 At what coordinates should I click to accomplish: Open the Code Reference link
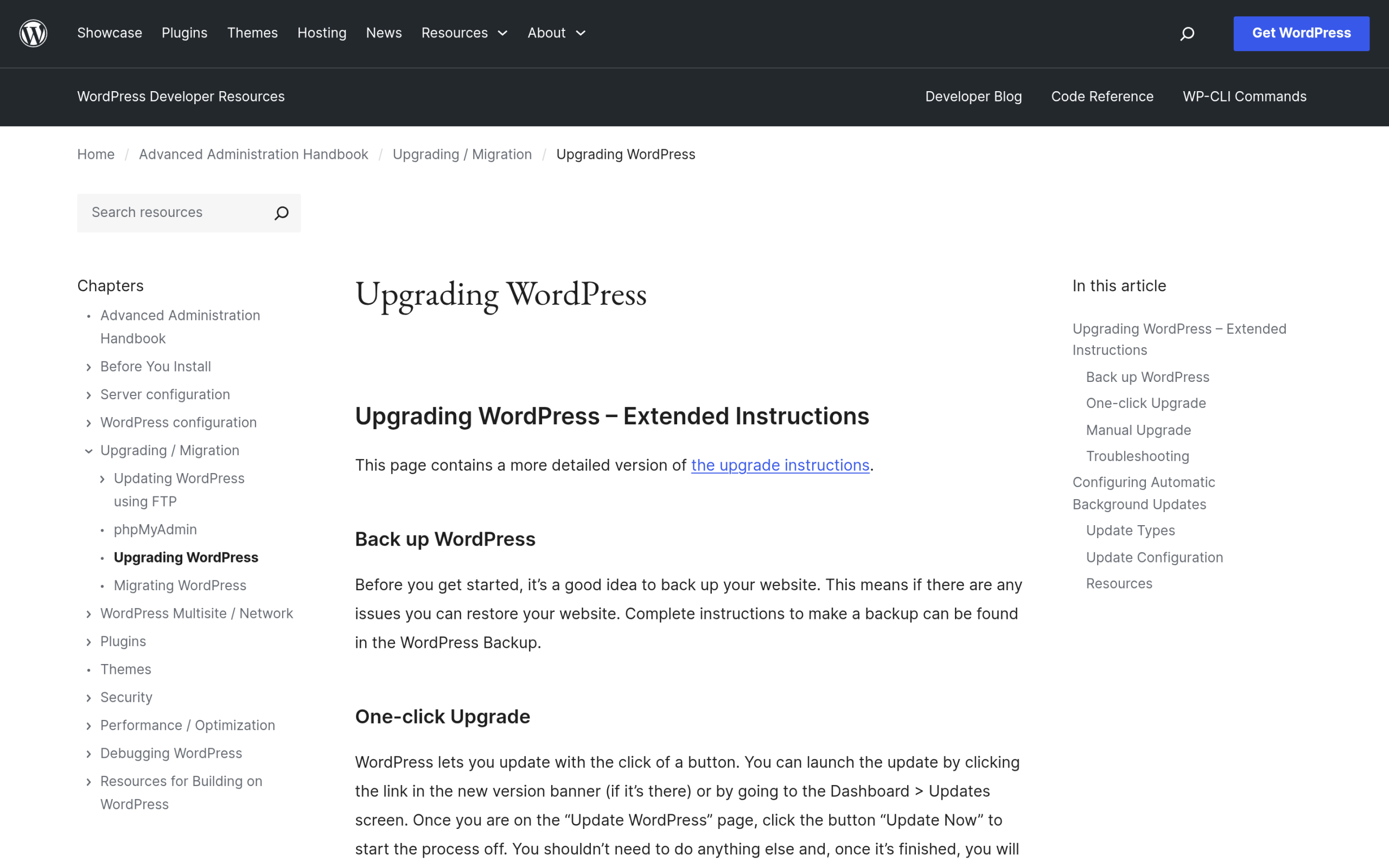point(1102,97)
